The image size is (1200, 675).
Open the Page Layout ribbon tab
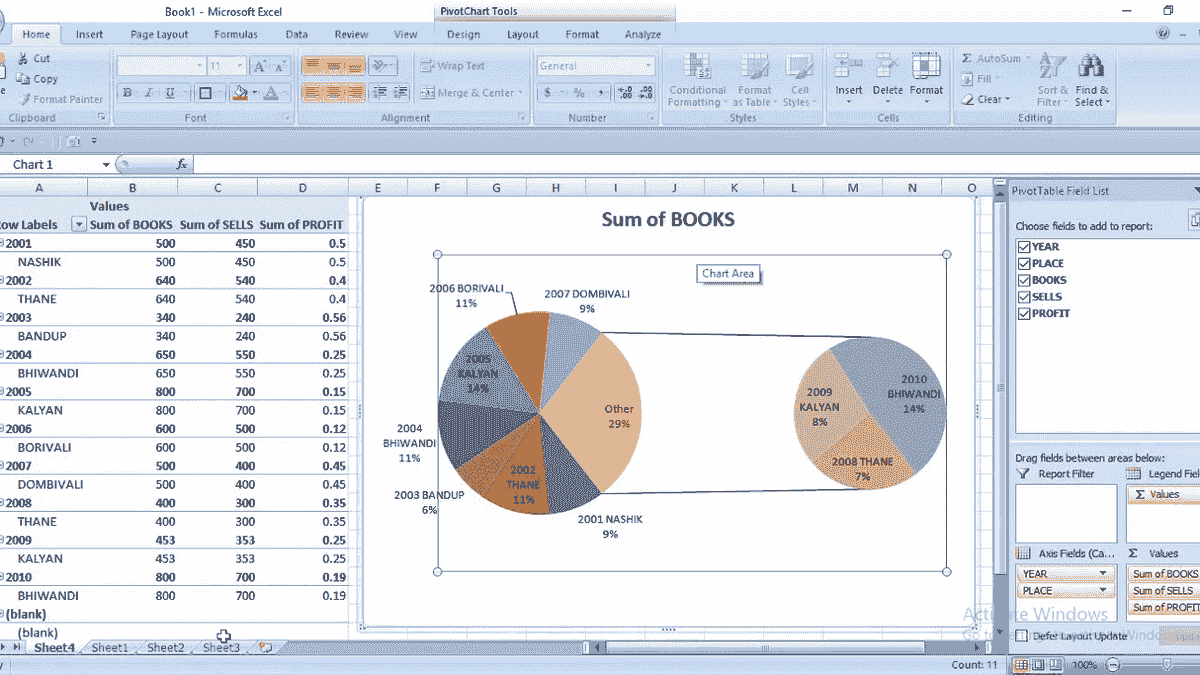tap(159, 34)
